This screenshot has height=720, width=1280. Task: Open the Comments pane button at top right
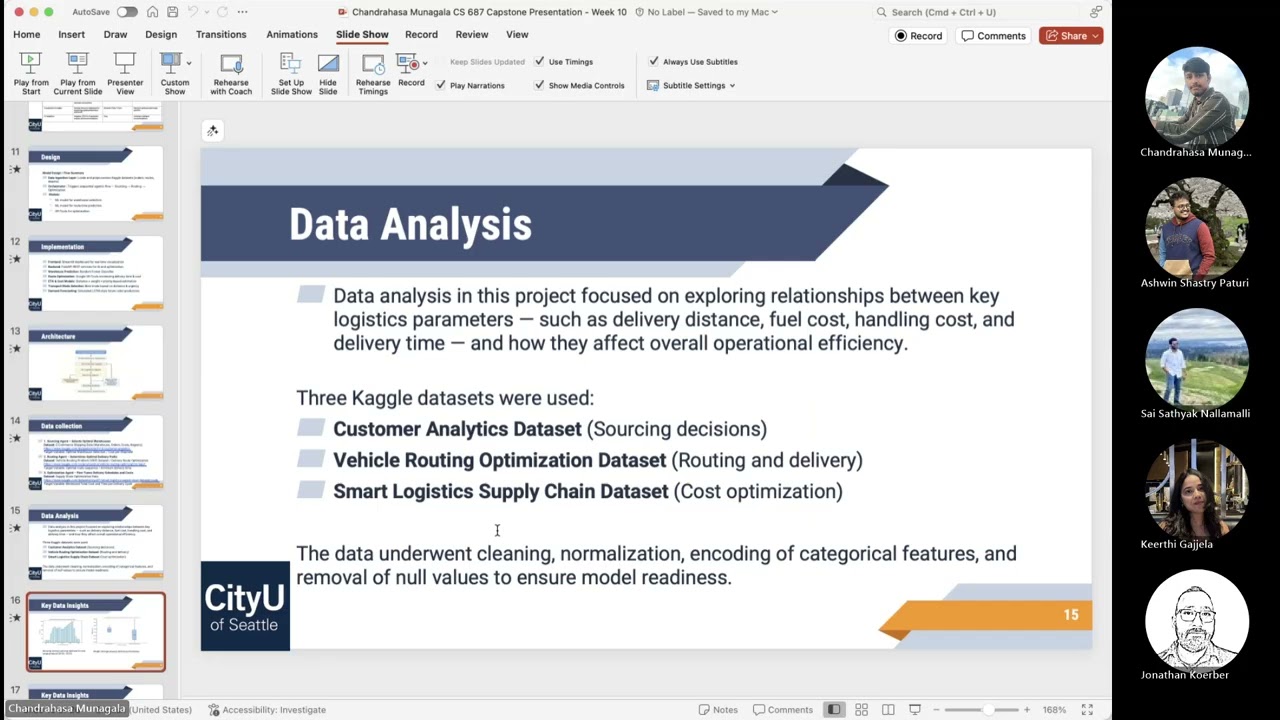[994, 36]
